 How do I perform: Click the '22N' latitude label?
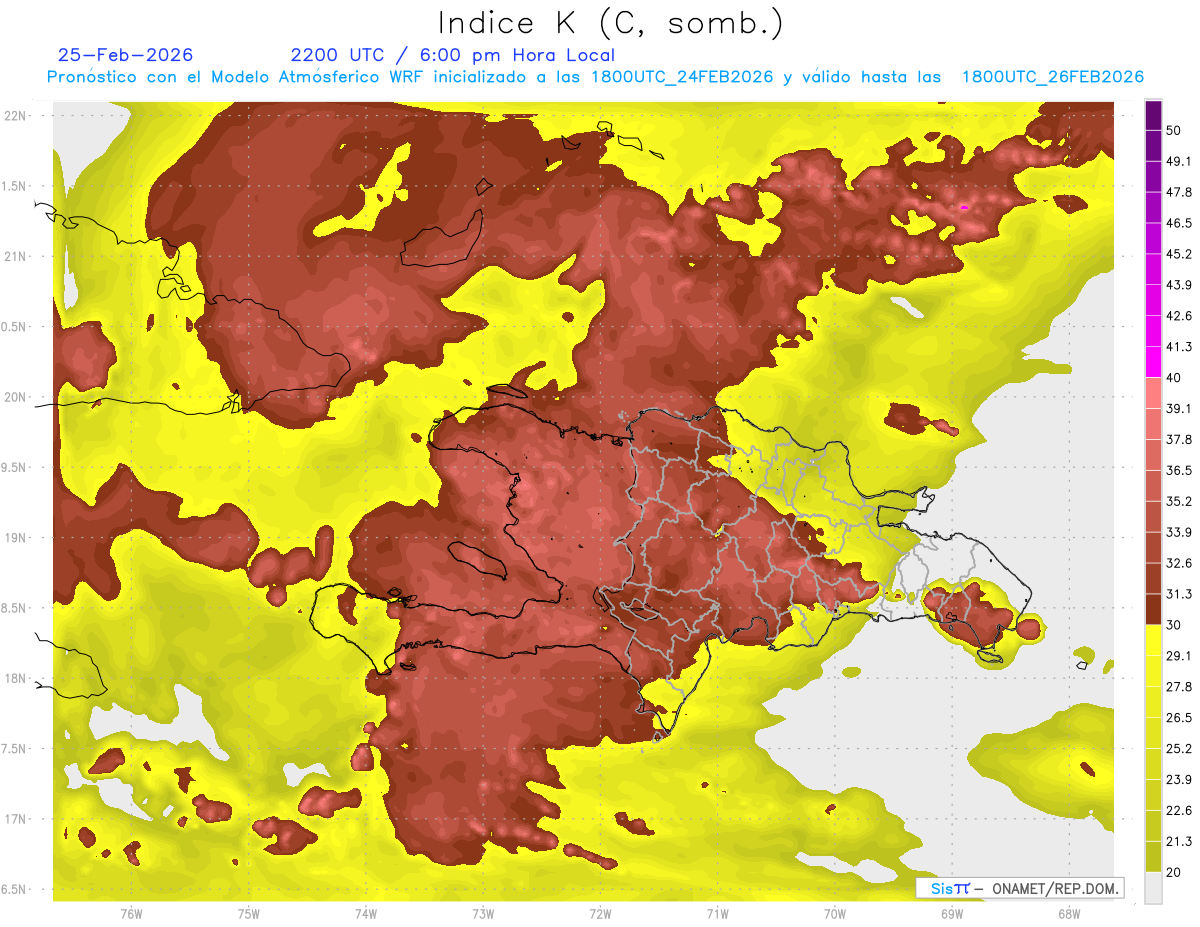coord(17,116)
